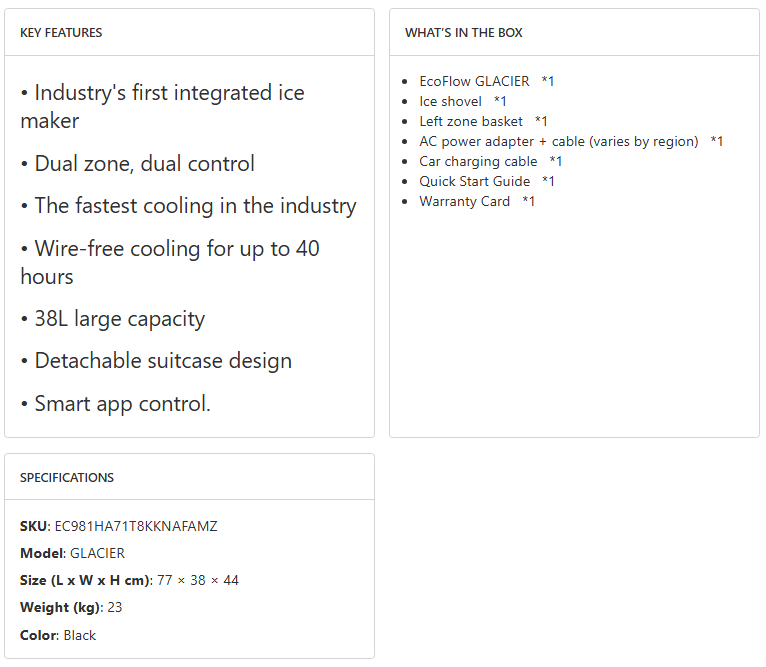This screenshot has width=766, height=667.
Task: Click the SKU value EC981HA71T8KKNAFAMZ
Action: click(136, 526)
